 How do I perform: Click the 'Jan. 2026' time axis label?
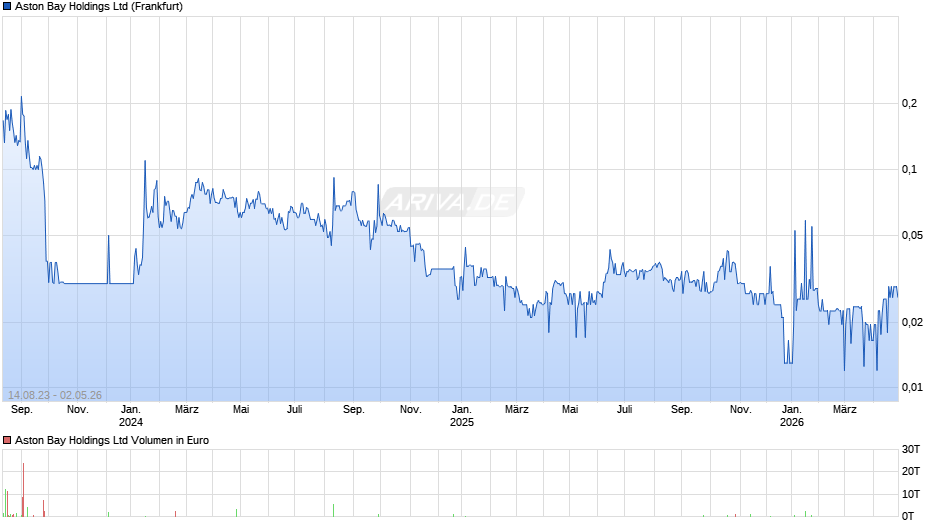[x=791, y=416]
